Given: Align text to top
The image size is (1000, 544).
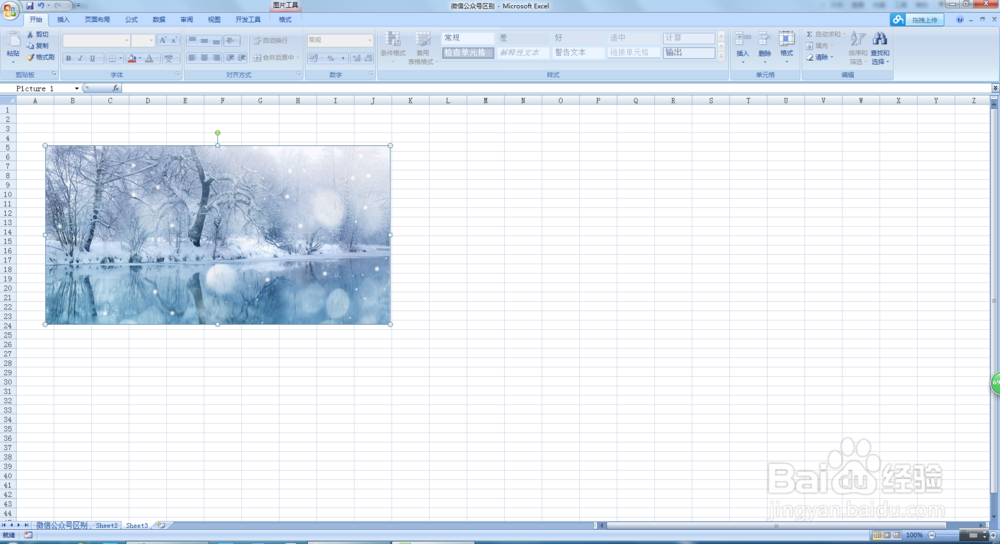Looking at the screenshot, I should click(x=192, y=40).
